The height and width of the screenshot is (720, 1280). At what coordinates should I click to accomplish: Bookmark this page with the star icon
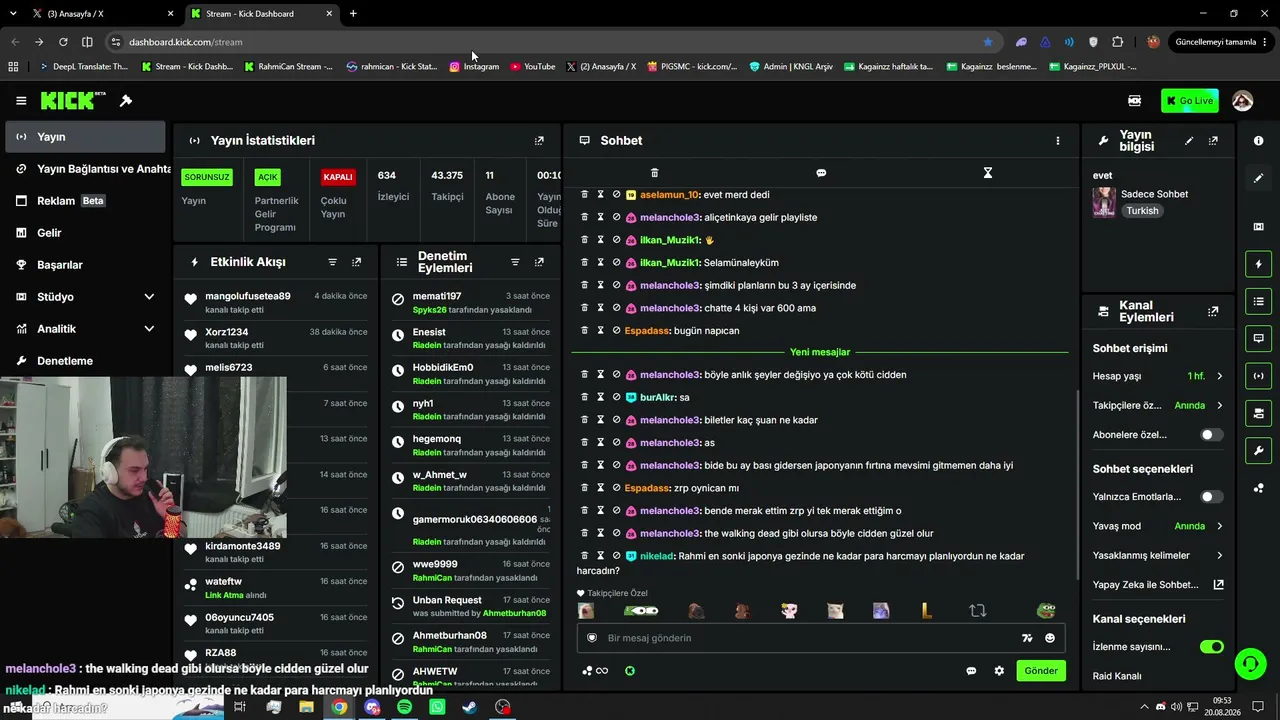tap(988, 42)
